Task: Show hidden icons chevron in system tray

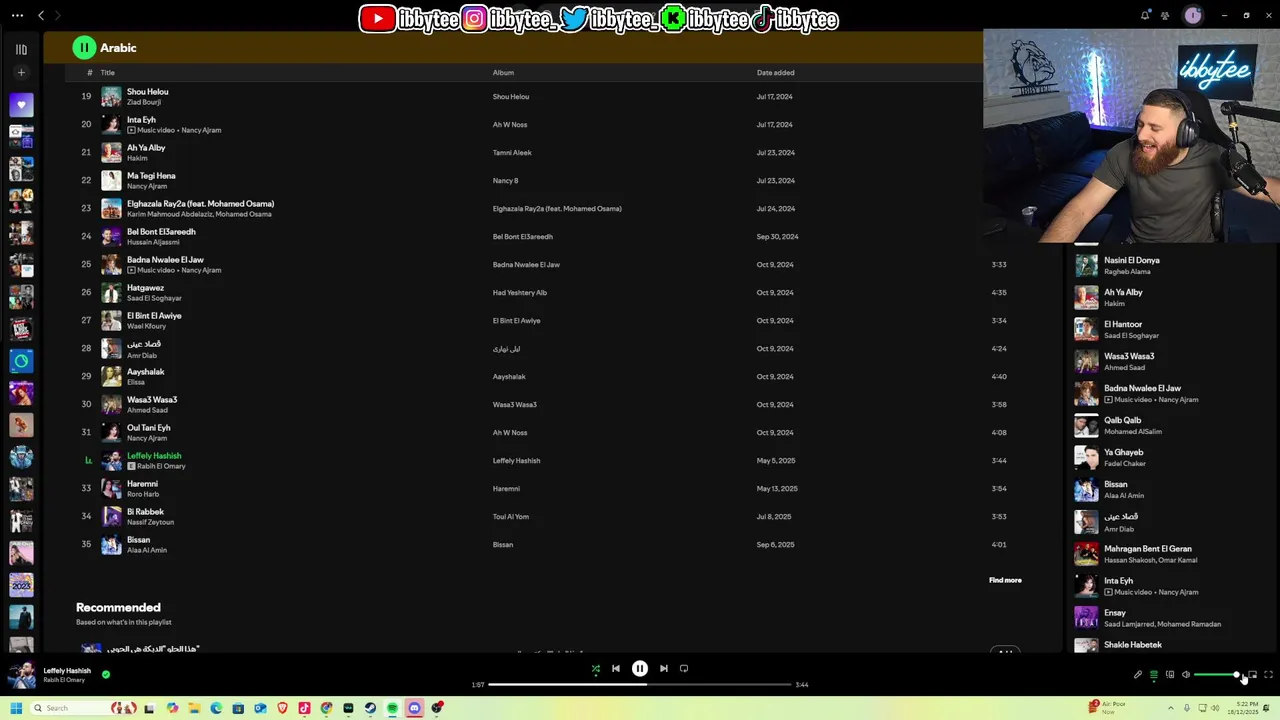Action: [x=1171, y=708]
